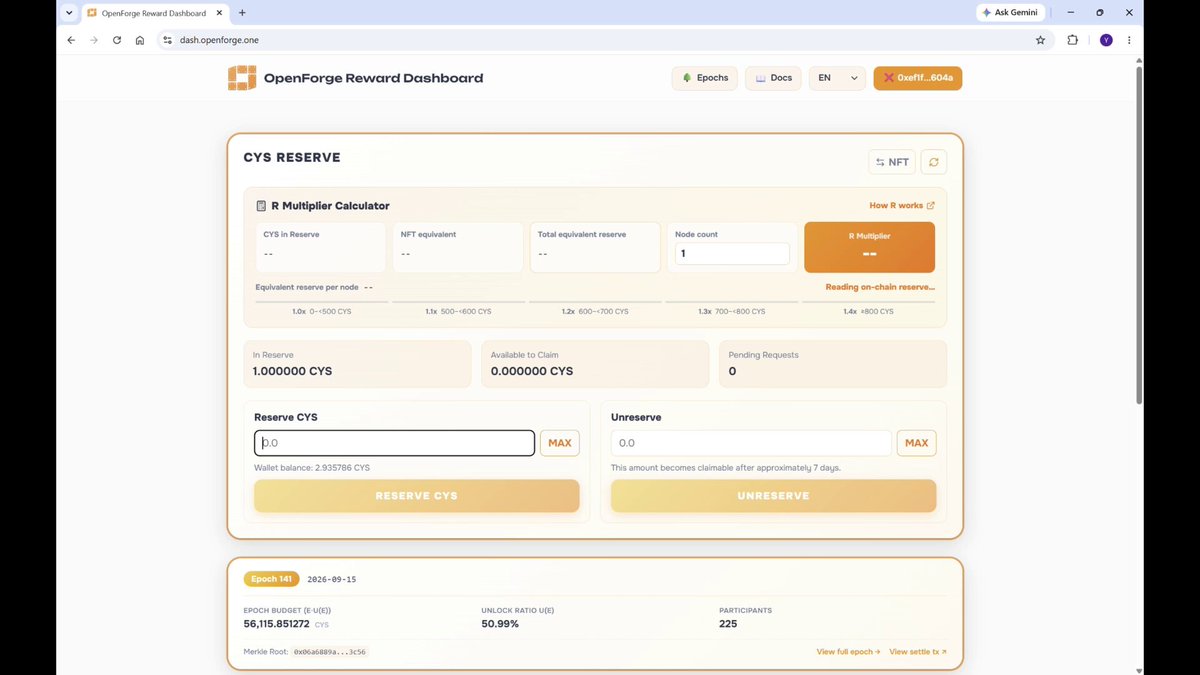Reload the dash.openforge.one page
Image resolution: width=1200 pixels, height=675 pixels.
click(x=117, y=40)
